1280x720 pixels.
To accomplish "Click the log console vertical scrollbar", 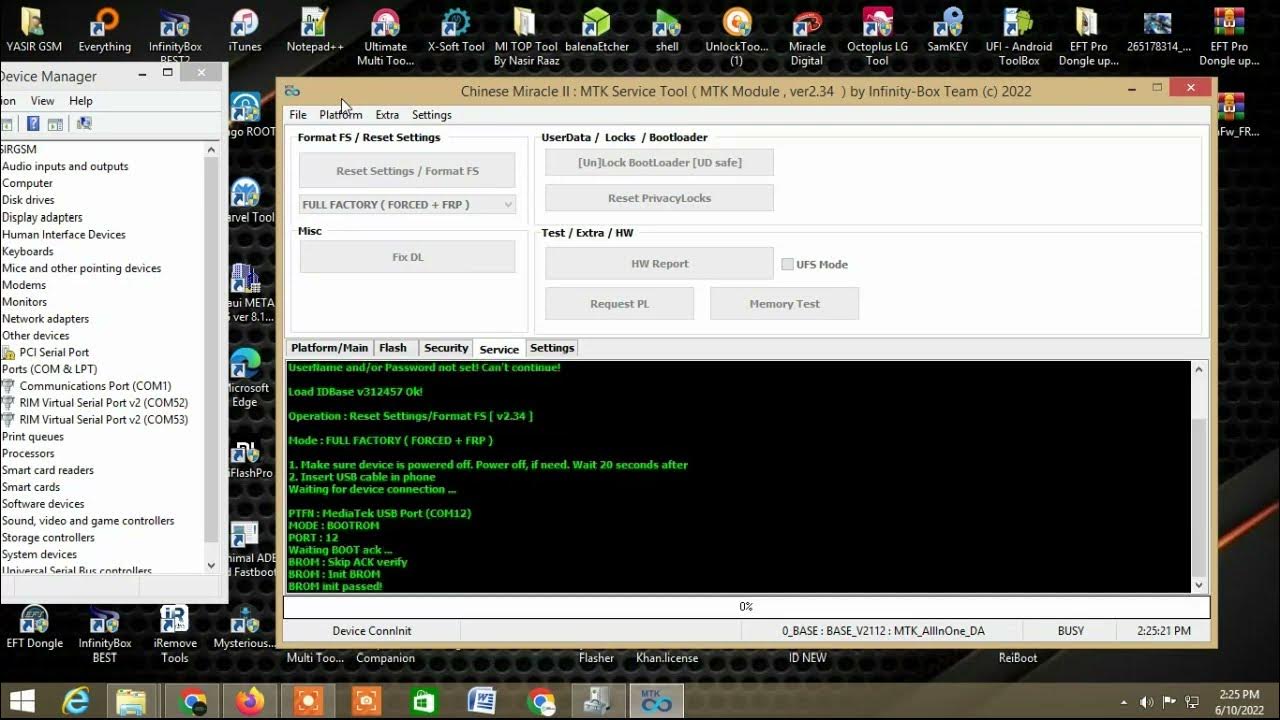I will pos(1200,477).
